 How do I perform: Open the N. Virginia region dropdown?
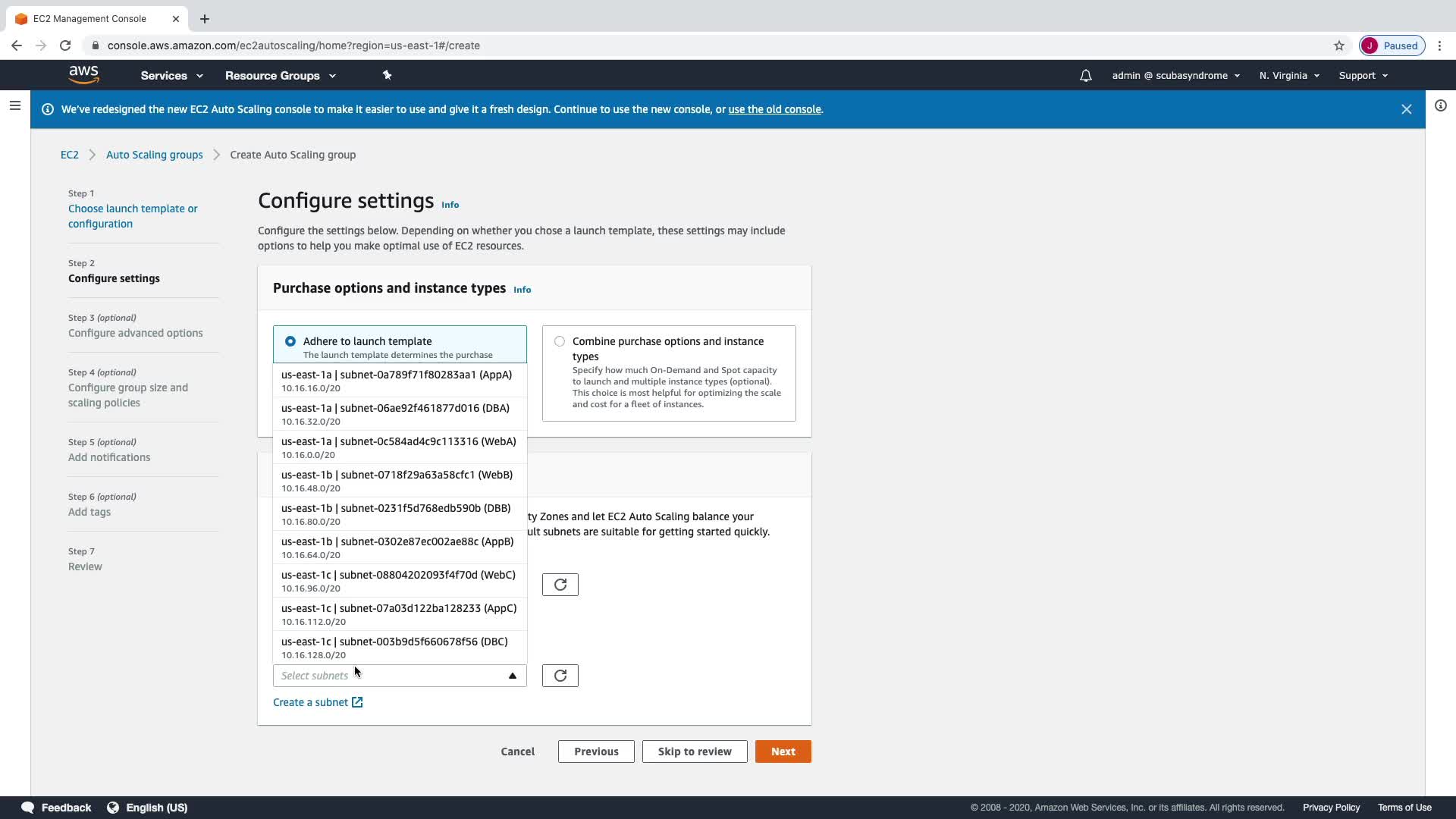coord(1289,76)
